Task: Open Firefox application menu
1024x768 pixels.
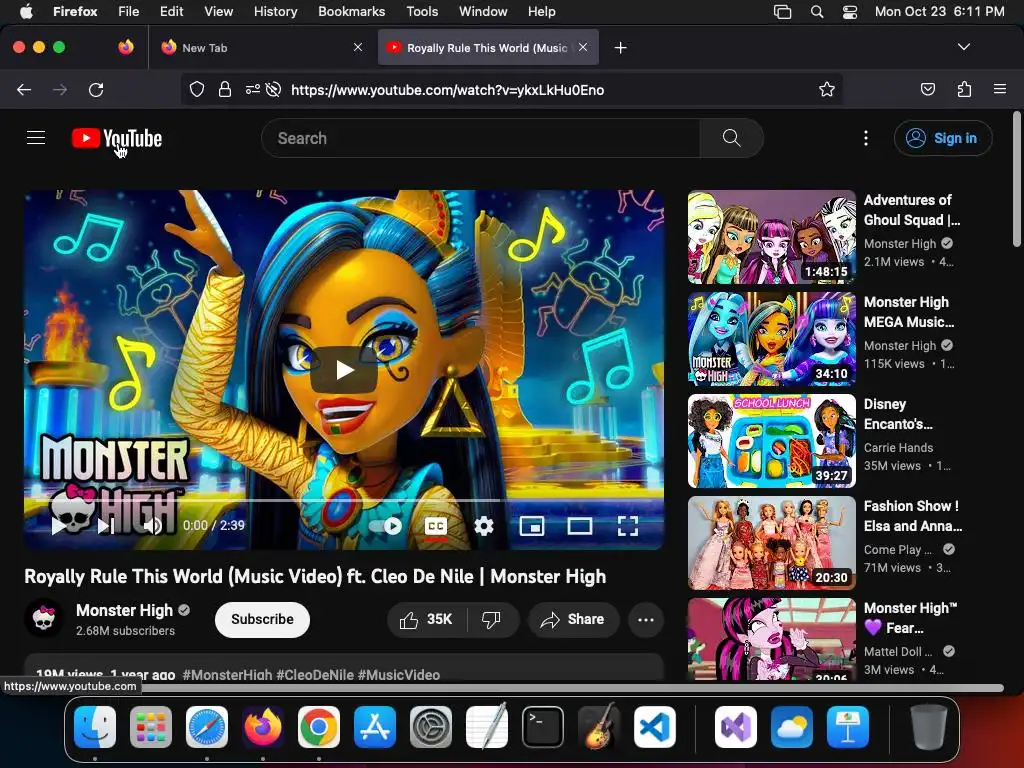Action: pyautogui.click(x=1000, y=89)
